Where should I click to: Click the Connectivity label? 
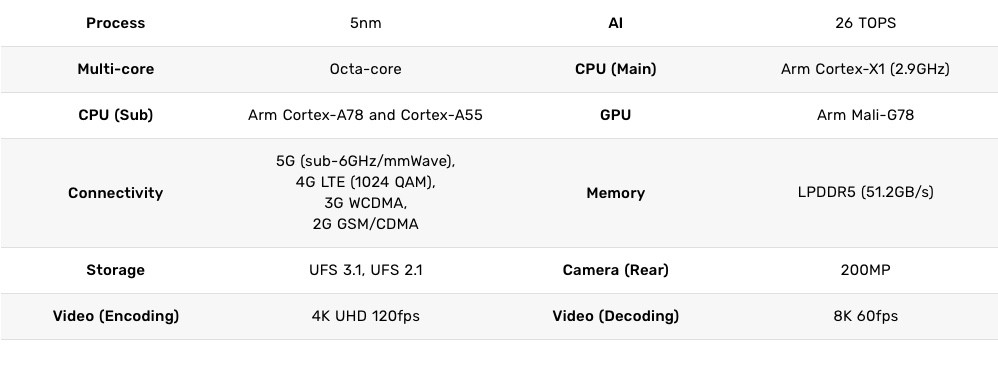coord(115,193)
